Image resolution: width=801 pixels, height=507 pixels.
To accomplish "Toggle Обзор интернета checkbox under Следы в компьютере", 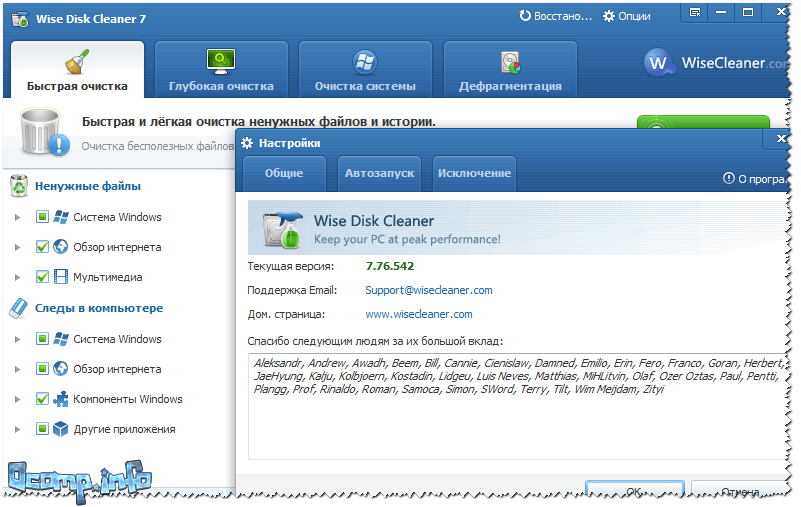I will point(42,368).
